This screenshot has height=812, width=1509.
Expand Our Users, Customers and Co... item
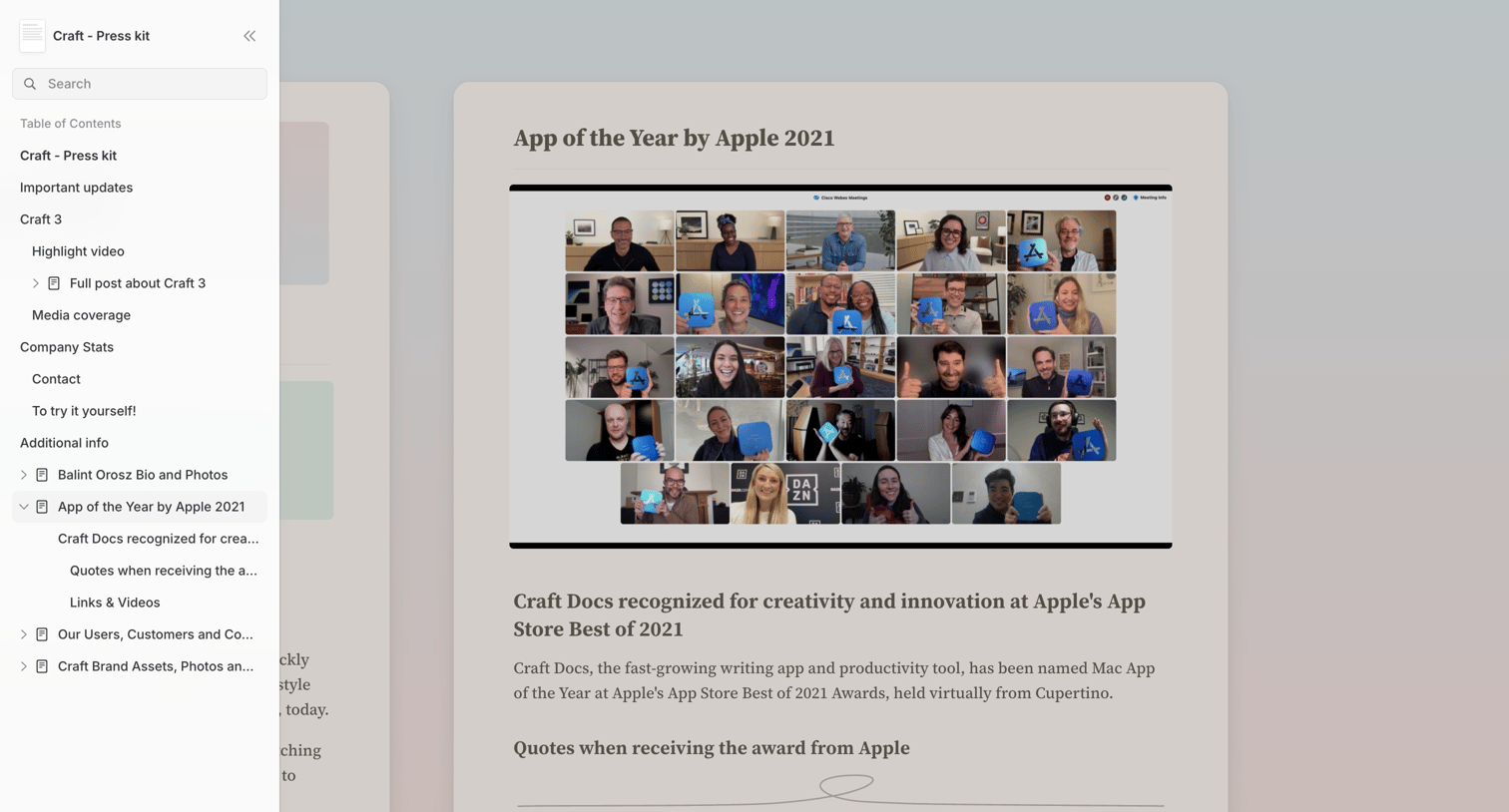[x=24, y=634]
